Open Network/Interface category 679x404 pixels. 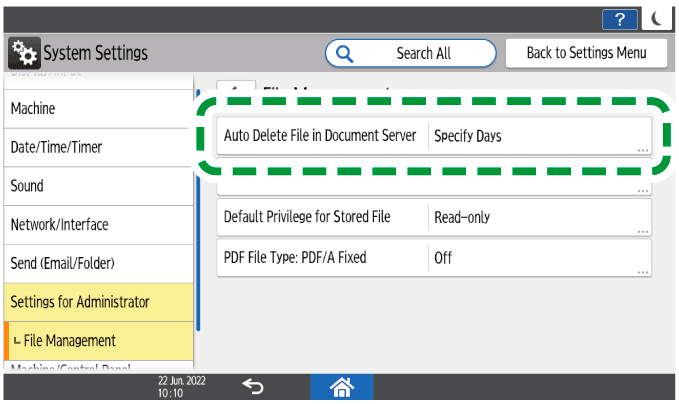[x=97, y=225]
